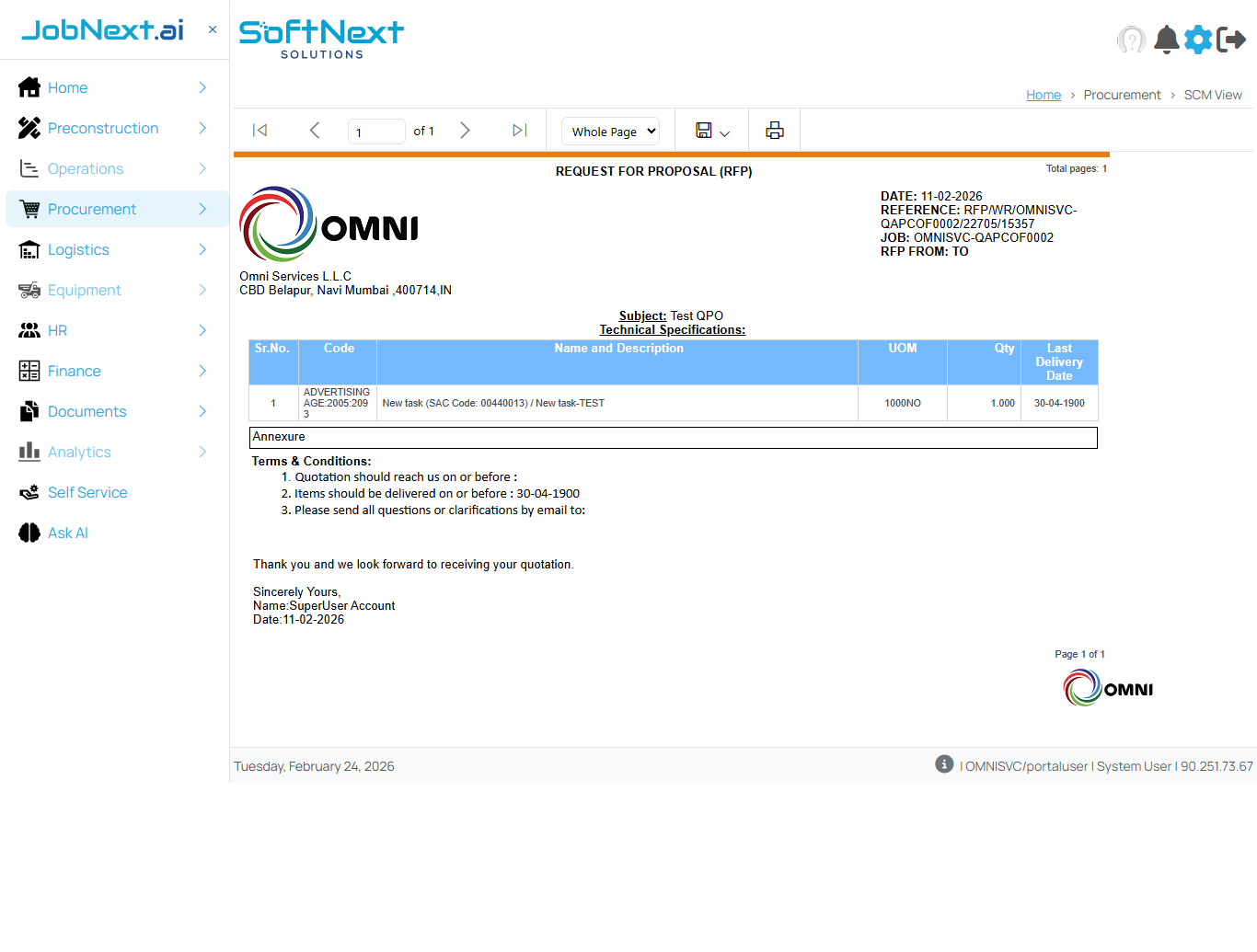Print the RFP document
This screenshot has width=1257, height=952.
pyautogui.click(x=774, y=130)
